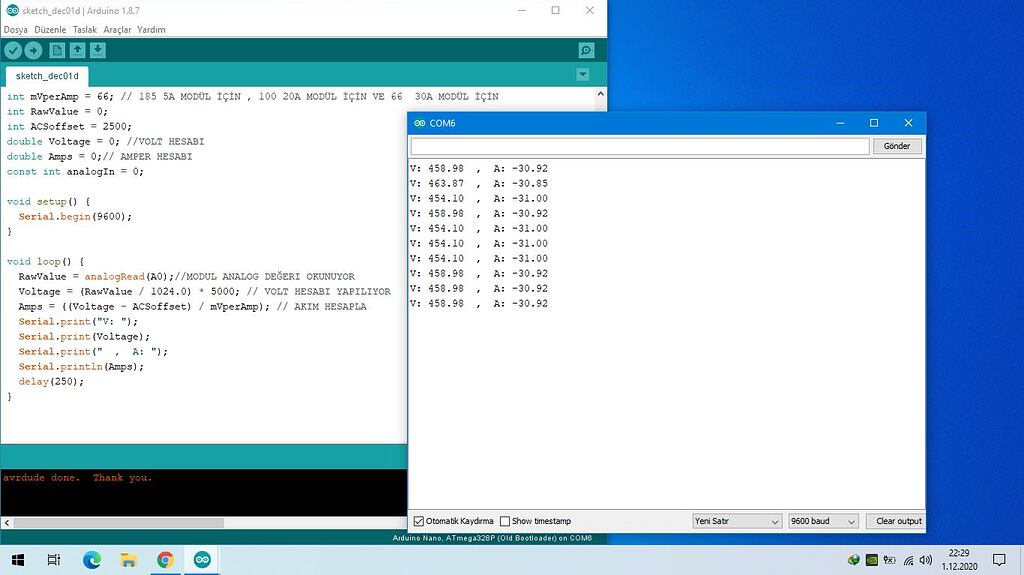Image resolution: width=1024 pixels, height=575 pixels.
Task: Open the Windows Start menu
Action: [18, 560]
